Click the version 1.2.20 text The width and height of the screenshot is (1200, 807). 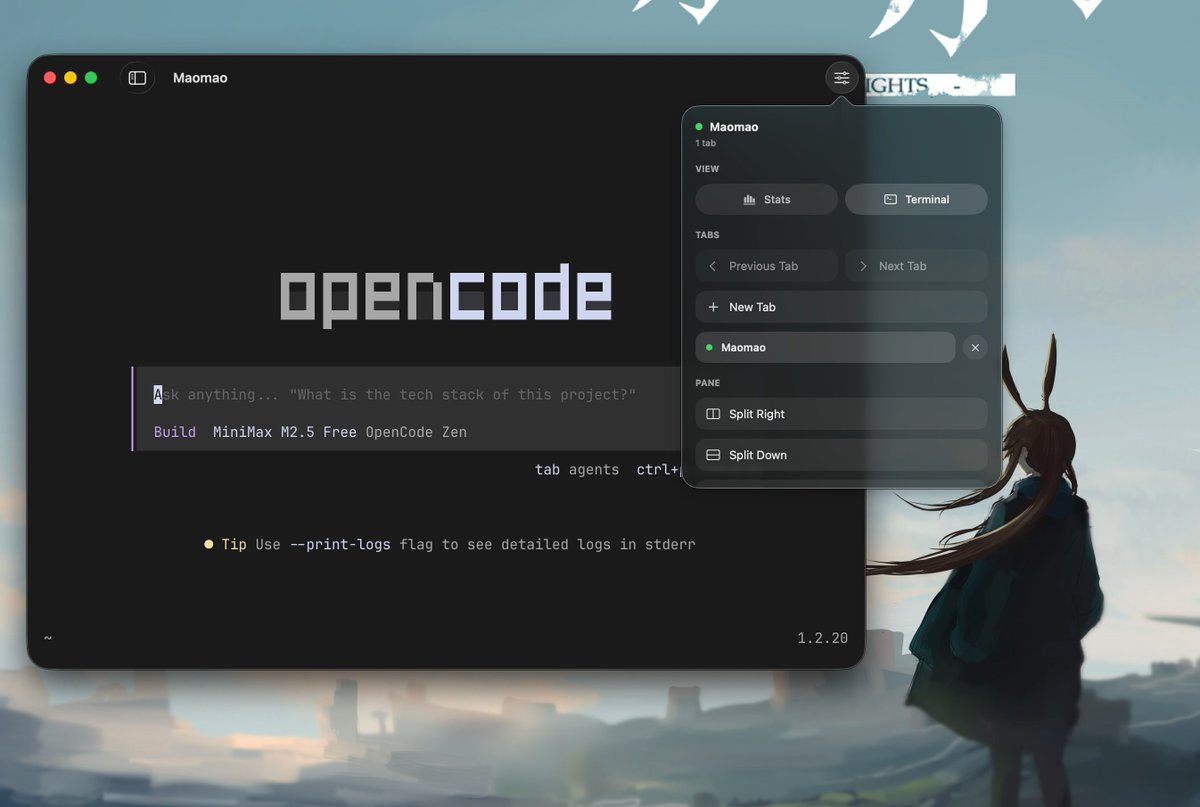[x=822, y=638]
